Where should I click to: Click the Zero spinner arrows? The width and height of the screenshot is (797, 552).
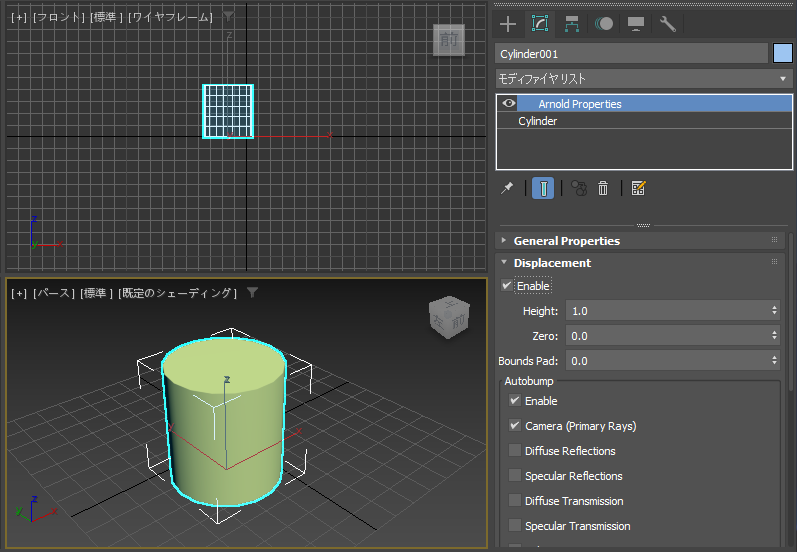[x=774, y=335]
